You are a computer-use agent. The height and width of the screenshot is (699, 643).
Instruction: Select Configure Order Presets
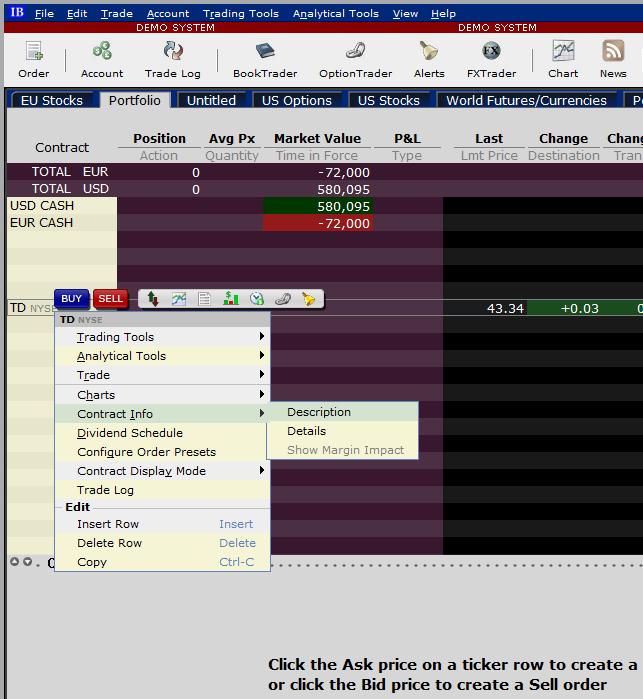coord(162,452)
